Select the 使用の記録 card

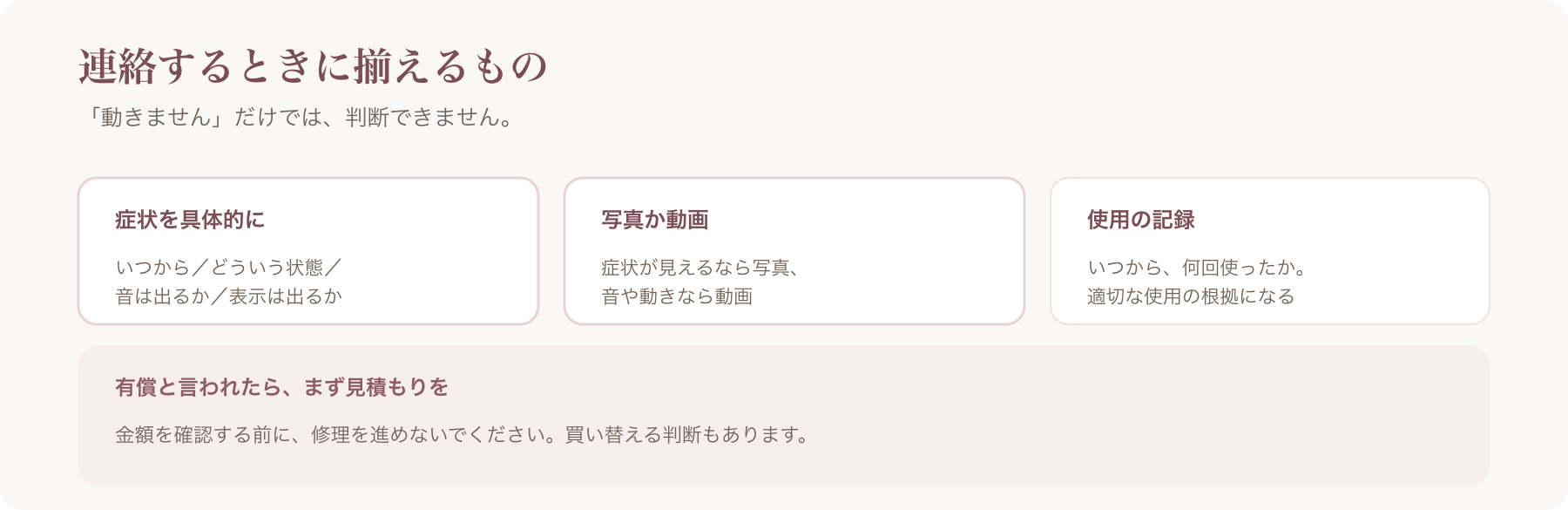click(x=1270, y=251)
